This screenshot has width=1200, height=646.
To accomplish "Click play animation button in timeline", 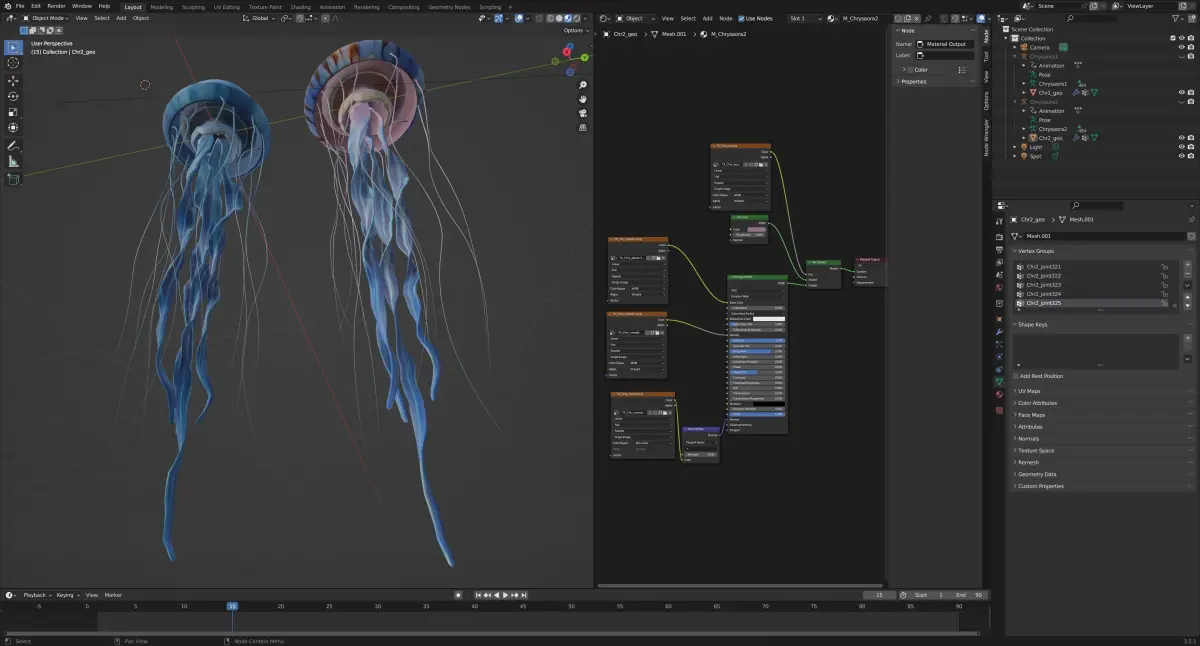I will pyautogui.click(x=506, y=595).
